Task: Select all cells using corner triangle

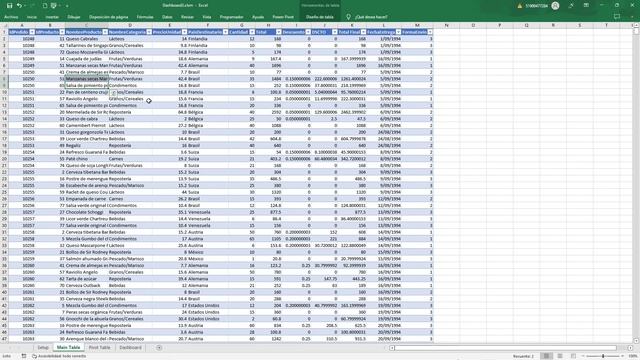Action: pos(4,25)
